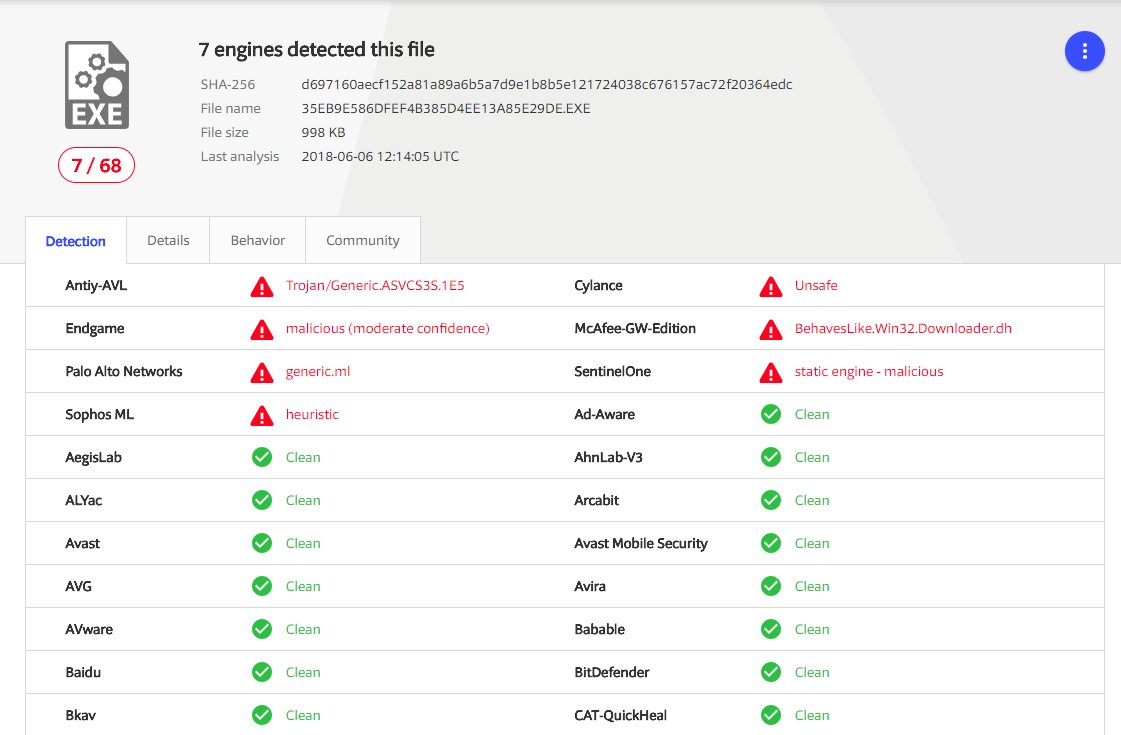Viewport: 1121px width, 735px height.
Task: Click the warning icon for Cylance
Action: click(771, 287)
